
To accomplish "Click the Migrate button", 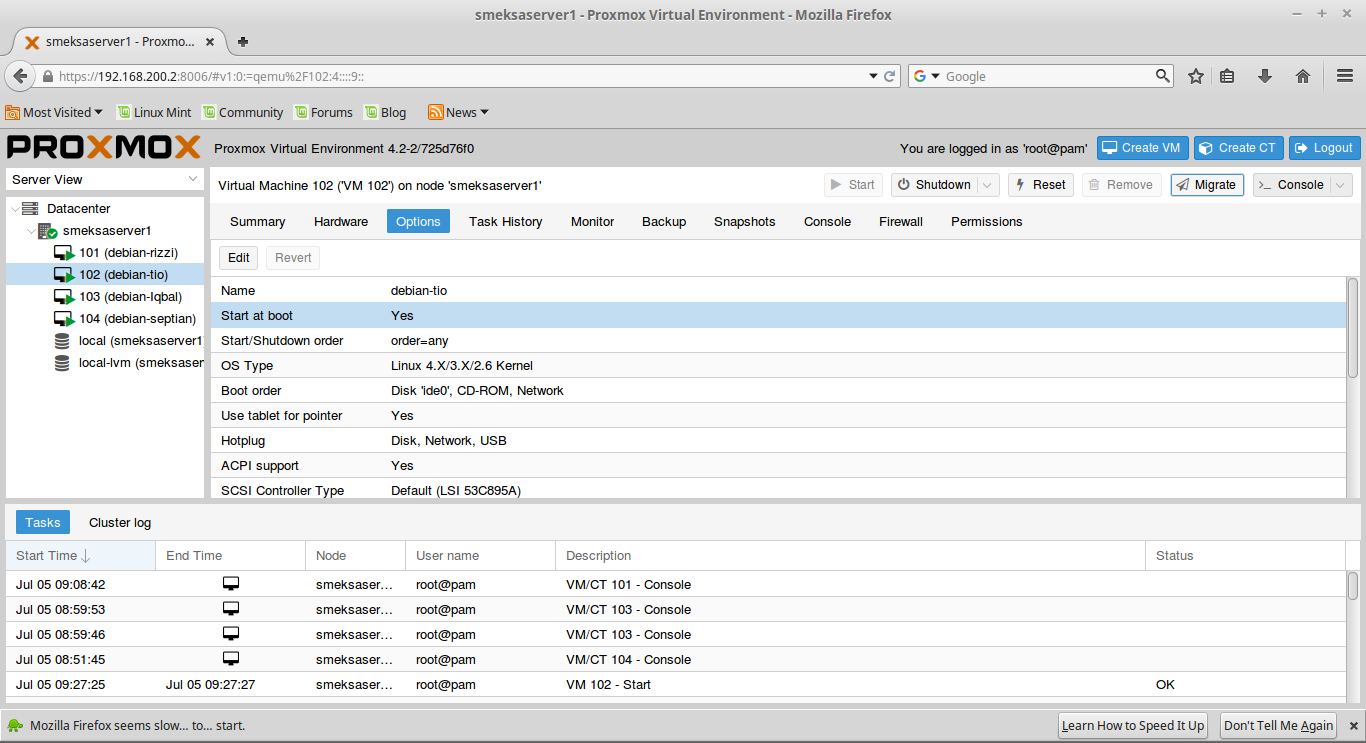I will 1206,185.
